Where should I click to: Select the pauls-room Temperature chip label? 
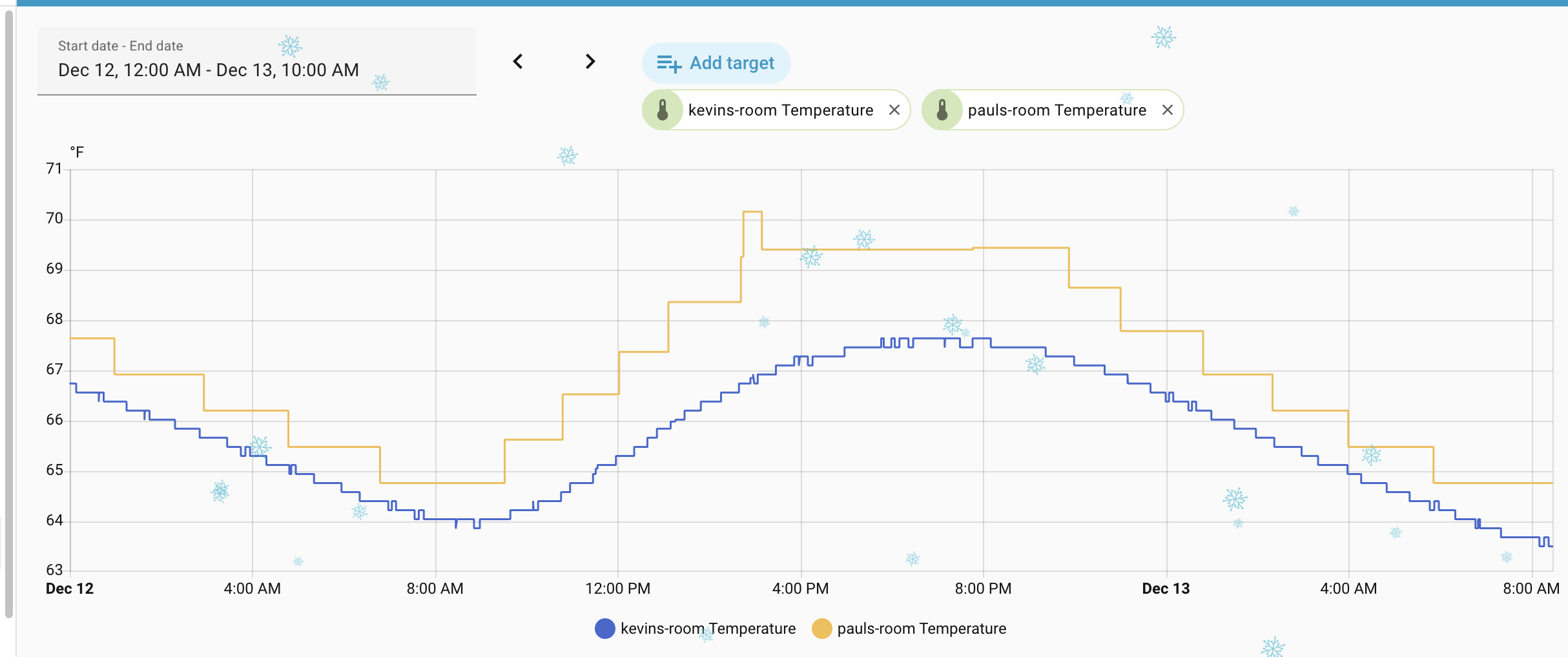click(x=1057, y=110)
